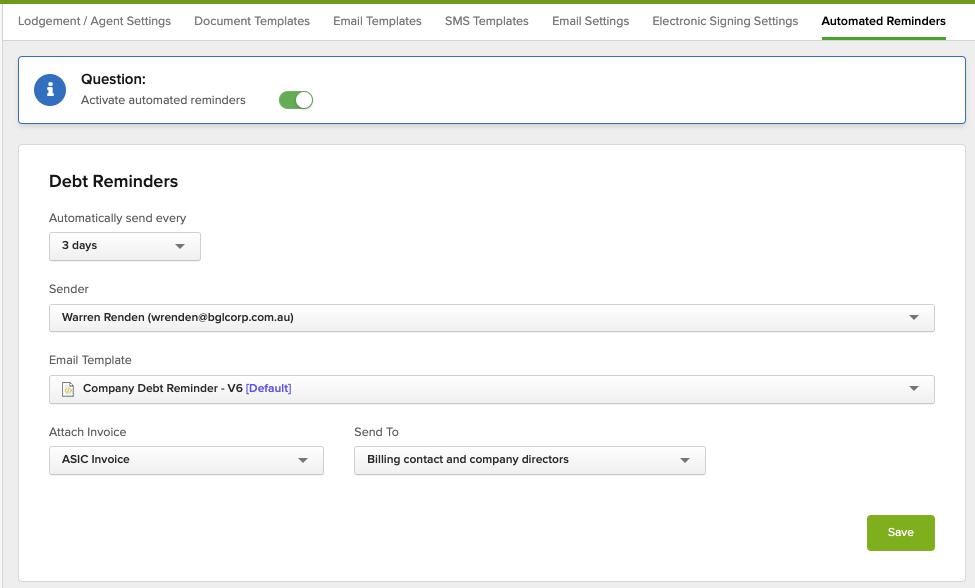975x588 pixels.
Task: Open the Email Settings tab
Action: 590,21
